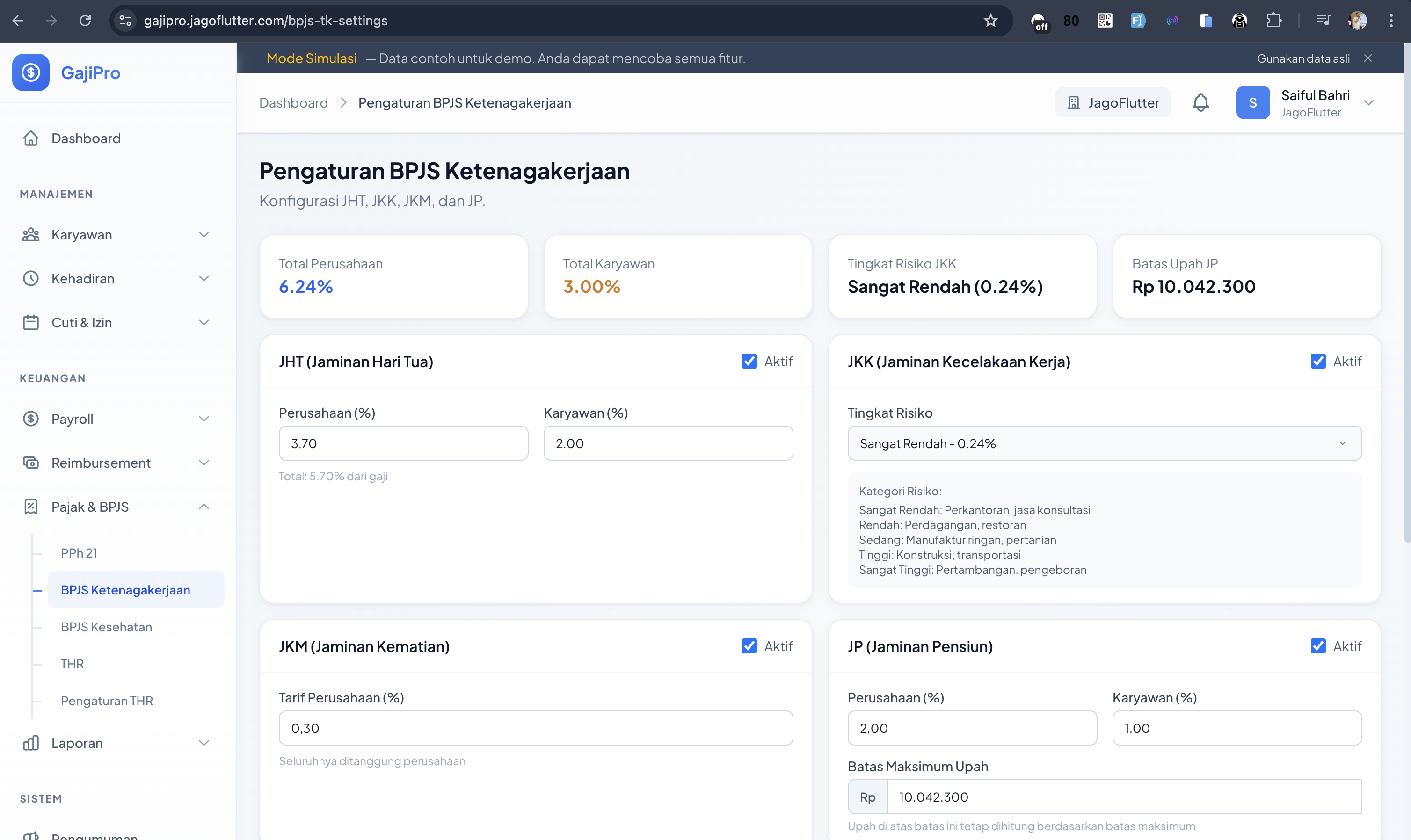Image resolution: width=1411 pixels, height=840 pixels.
Task: Click the site info icon in address bar
Action: click(125, 21)
